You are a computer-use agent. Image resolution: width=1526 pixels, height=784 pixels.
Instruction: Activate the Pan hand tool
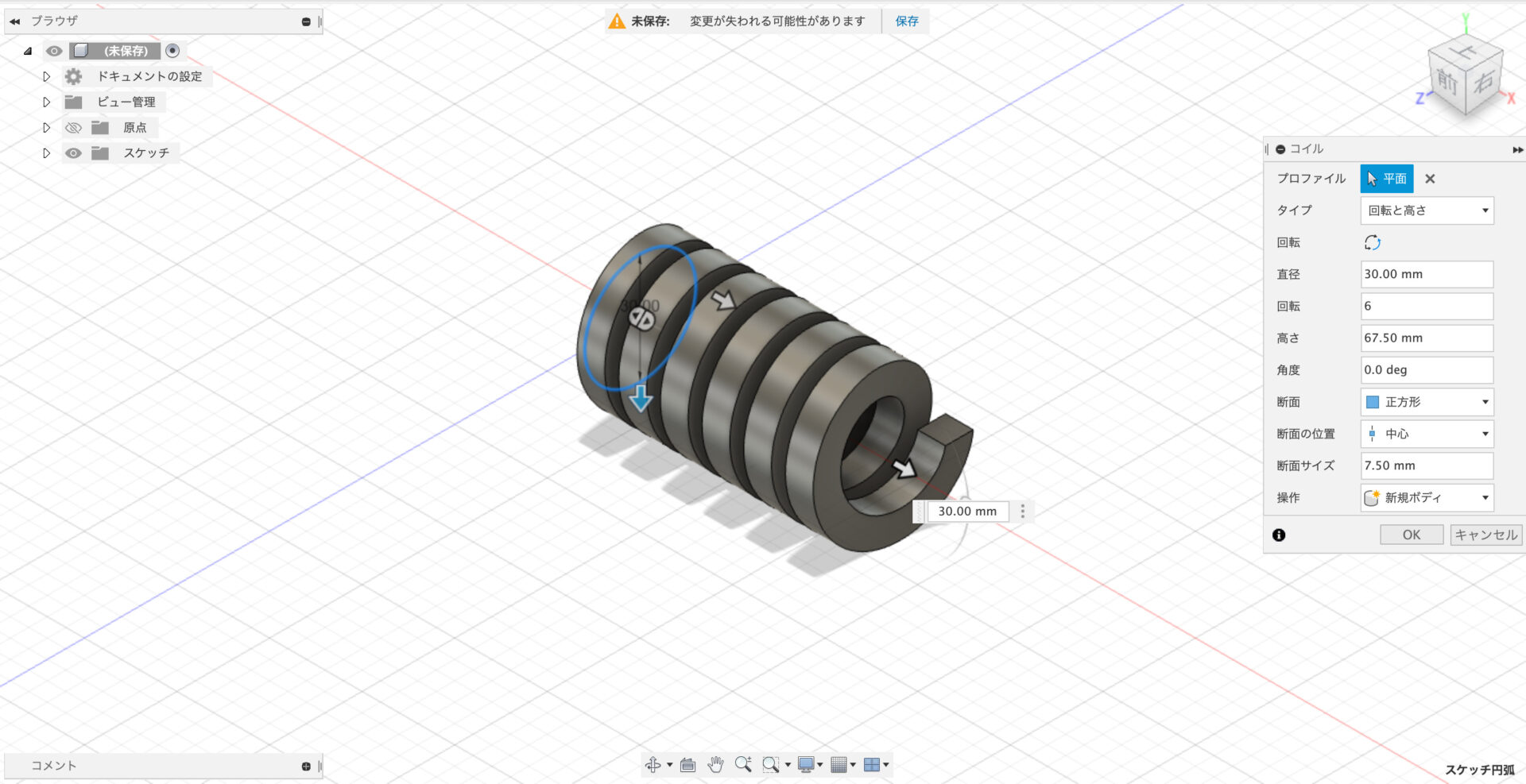click(x=715, y=765)
